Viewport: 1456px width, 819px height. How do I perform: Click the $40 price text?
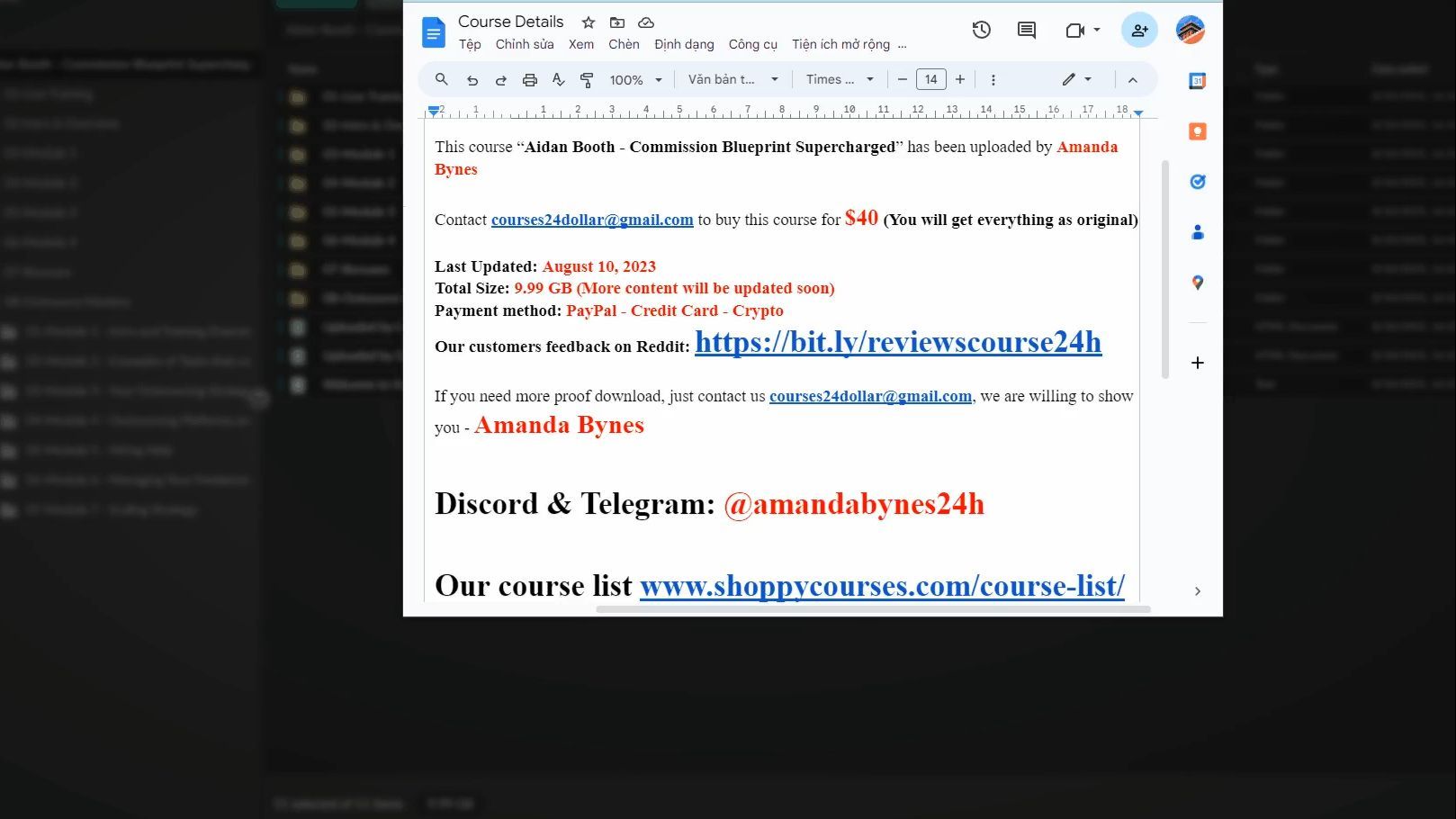(861, 218)
